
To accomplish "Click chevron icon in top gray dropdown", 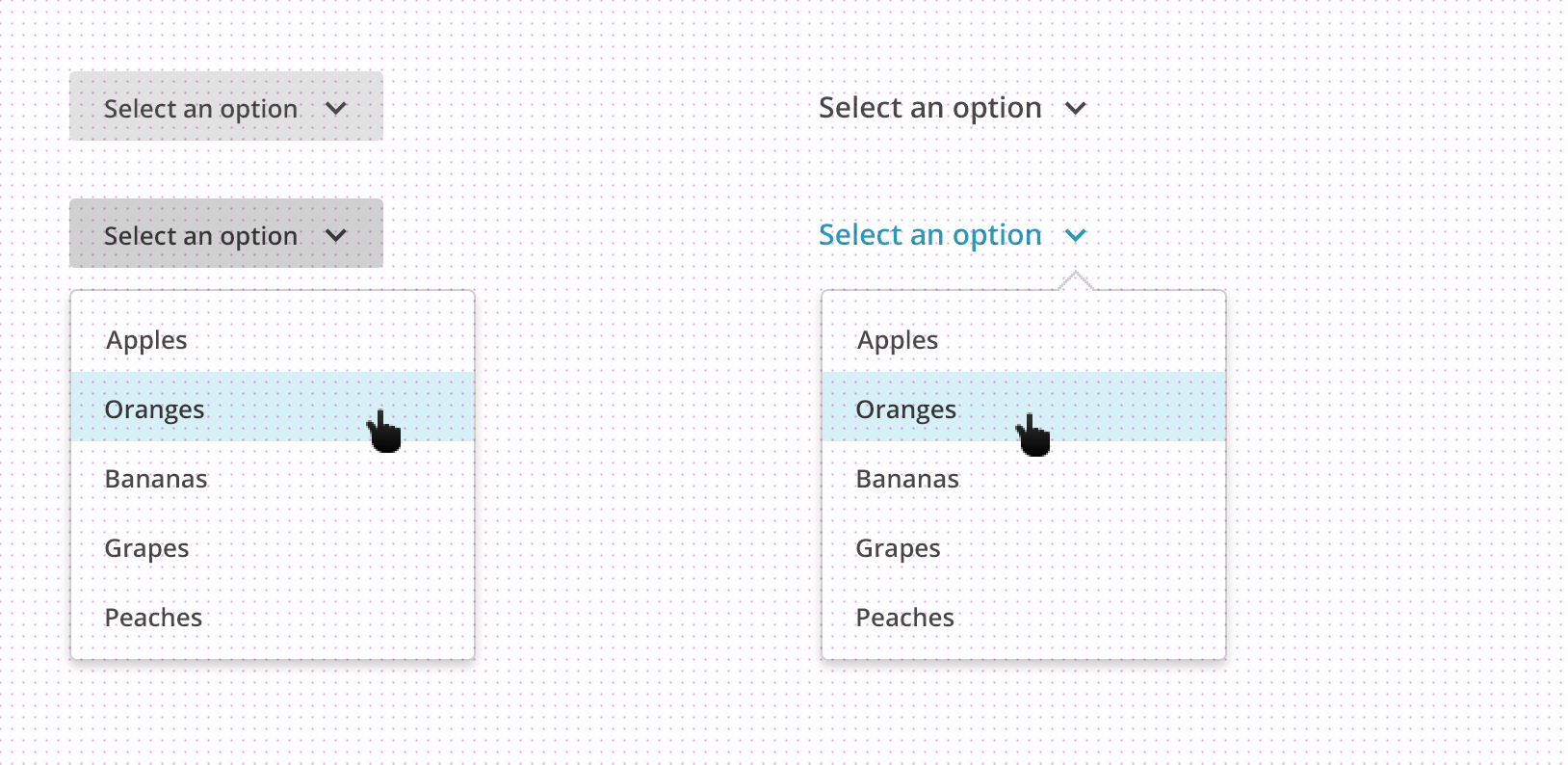I will (x=335, y=109).
